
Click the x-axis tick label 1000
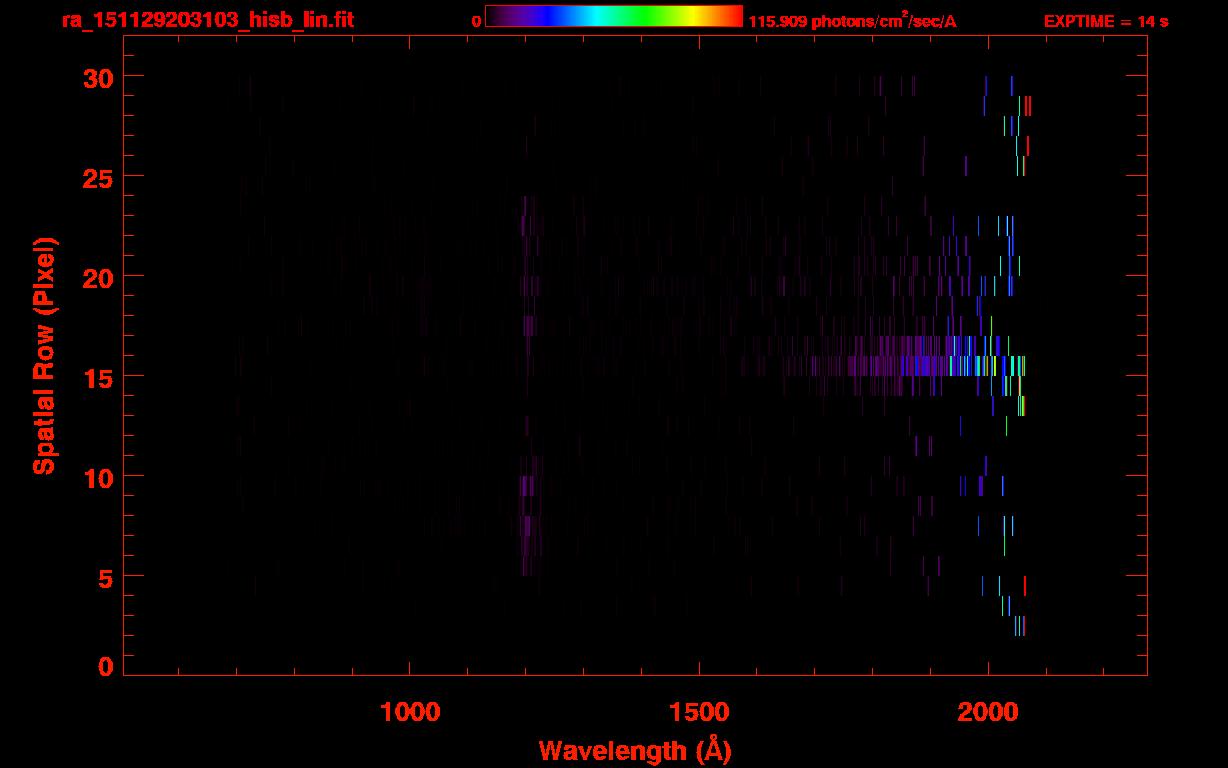tap(409, 712)
